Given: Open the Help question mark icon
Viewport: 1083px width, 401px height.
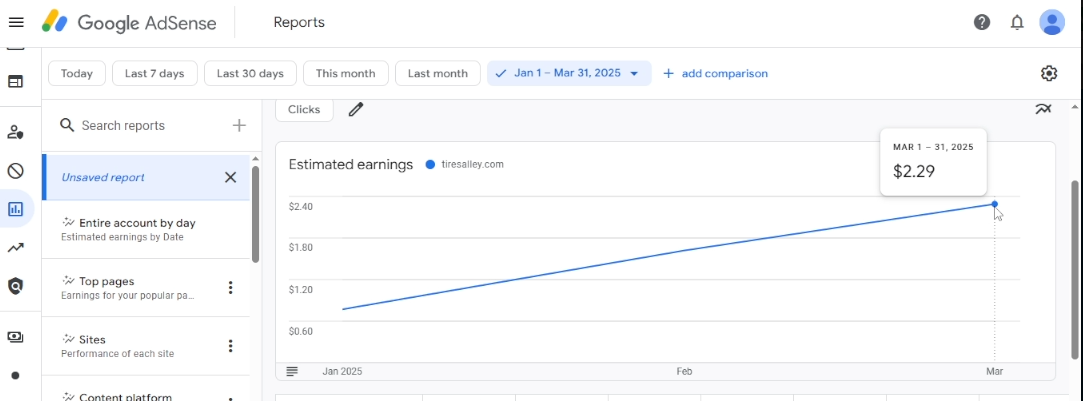Looking at the screenshot, I should pos(981,23).
